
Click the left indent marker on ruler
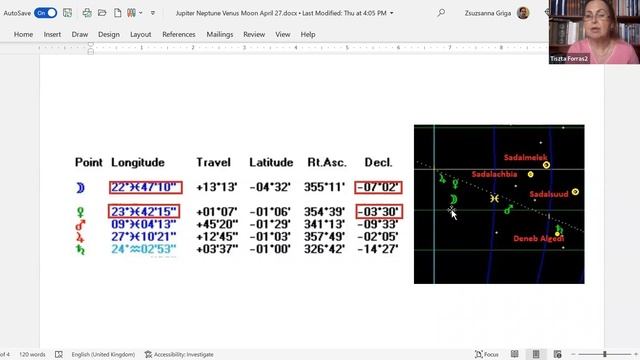pyautogui.click(x=91, y=51)
